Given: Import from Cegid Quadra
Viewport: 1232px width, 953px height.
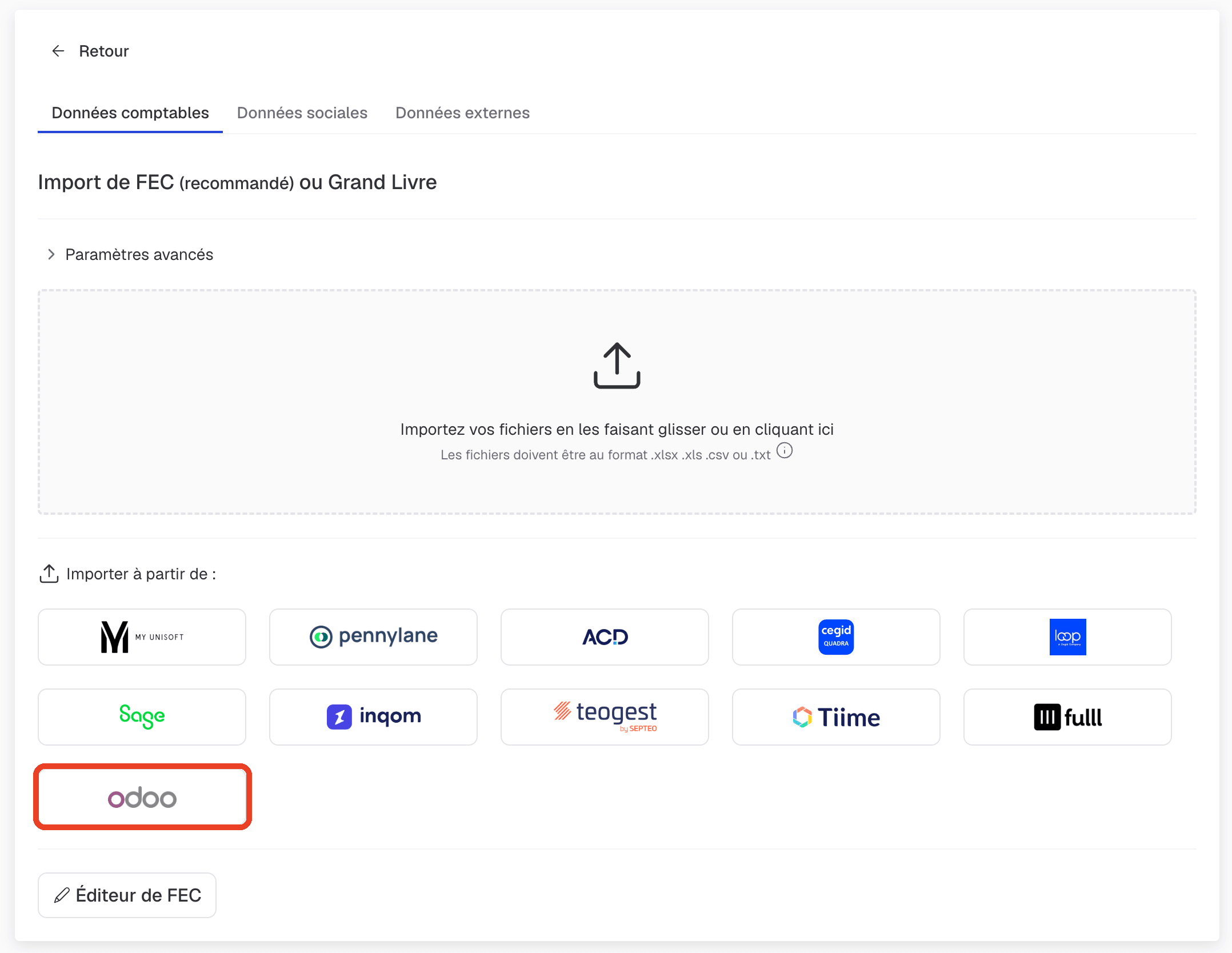Looking at the screenshot, I should tap(836, 637).
